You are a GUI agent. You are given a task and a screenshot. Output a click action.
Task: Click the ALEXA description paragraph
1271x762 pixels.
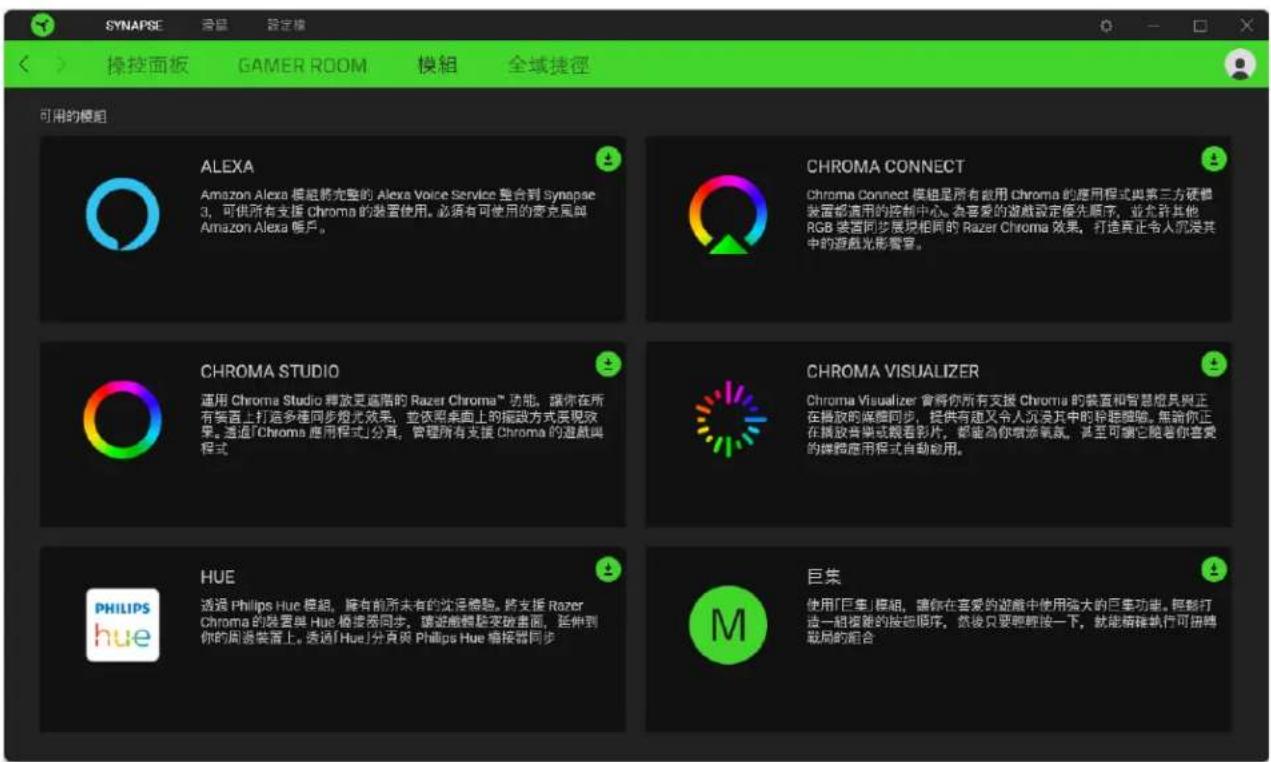click(398, 211)
